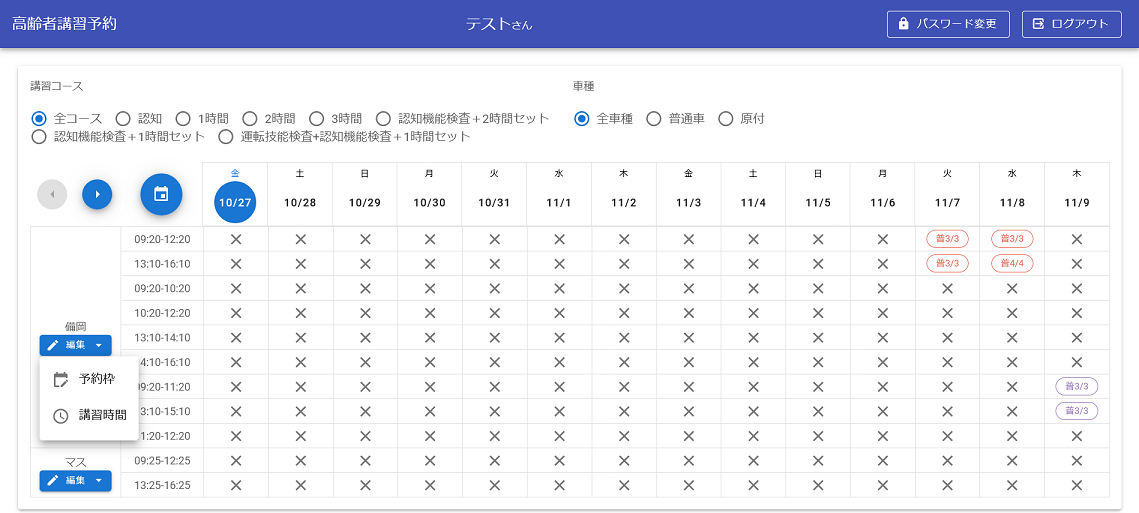This screenshot has height=513, width=1139.
Task: Expand the 編集 dropdown under マス
Action: pos(76,481)
